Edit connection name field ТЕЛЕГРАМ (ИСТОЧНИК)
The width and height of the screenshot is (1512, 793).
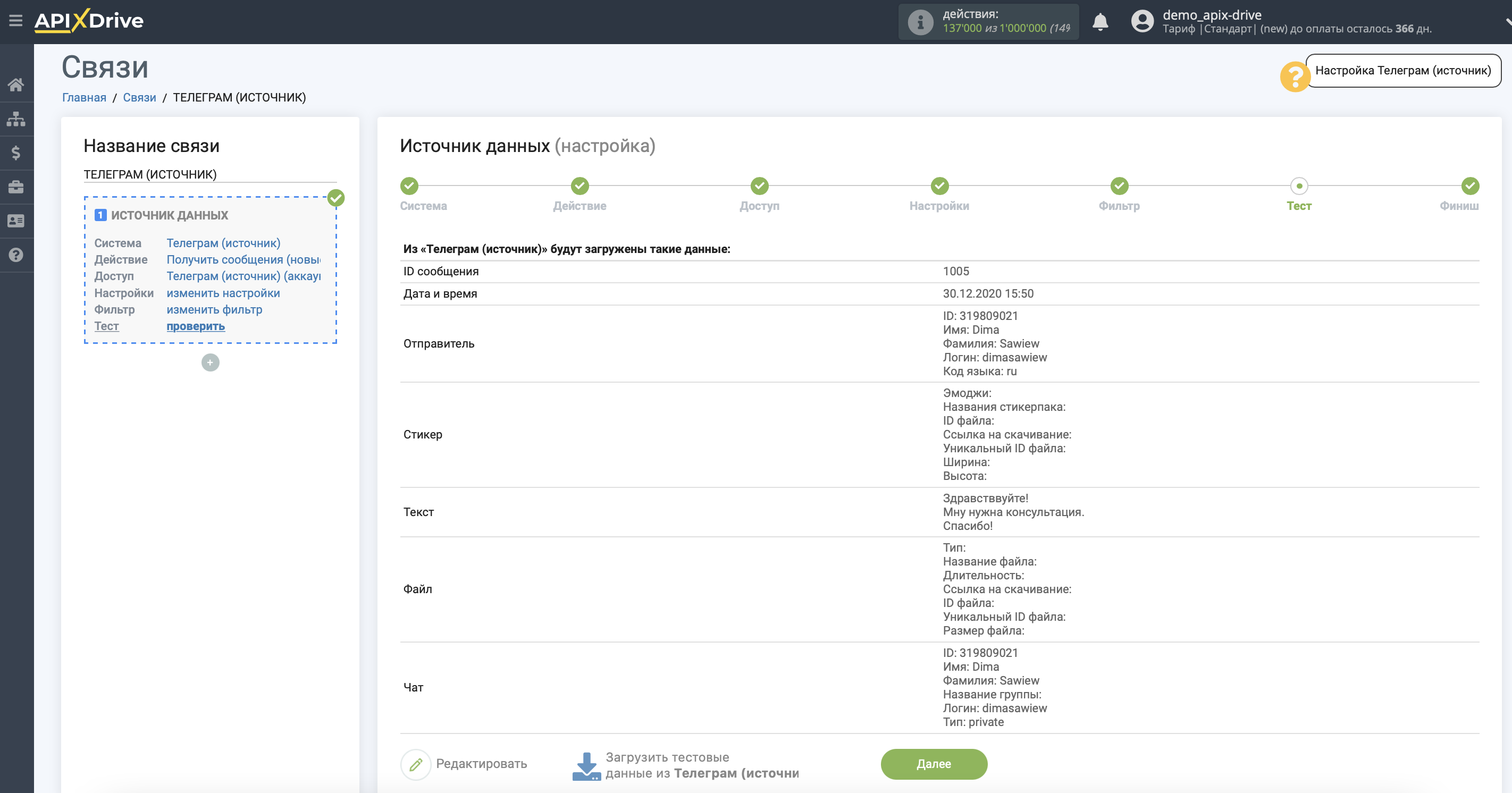(x=210, y=174)
